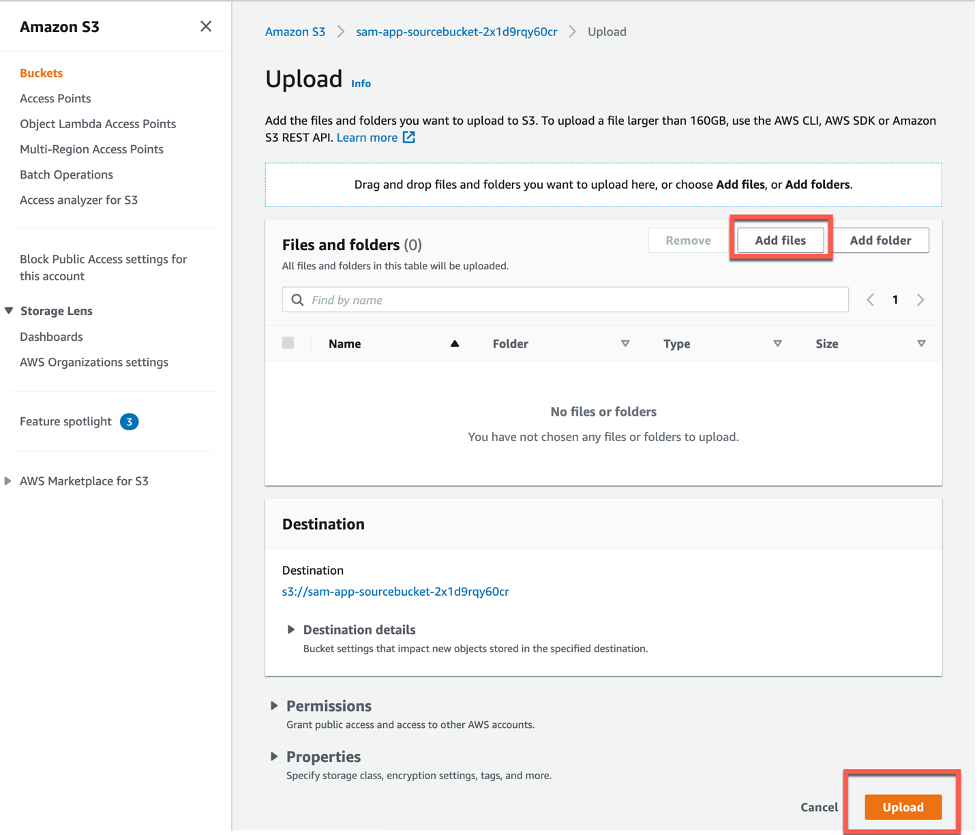Open the Info link next to Upload
Screen dimensions: 977x835
361,84
